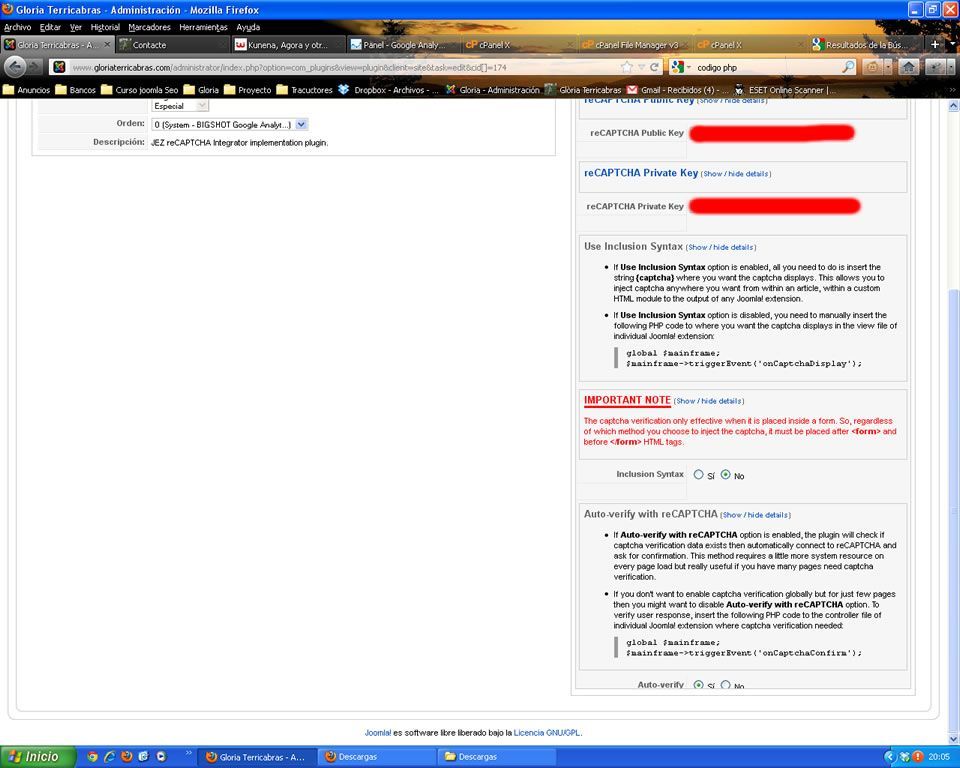
Task: Toggle Use Inclusion Syntax details
Action: tap(721, 247)
